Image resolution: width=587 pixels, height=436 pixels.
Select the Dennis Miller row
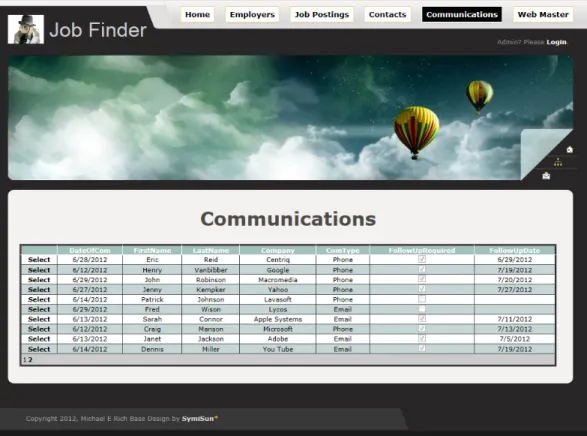click(x=39, y=349)
